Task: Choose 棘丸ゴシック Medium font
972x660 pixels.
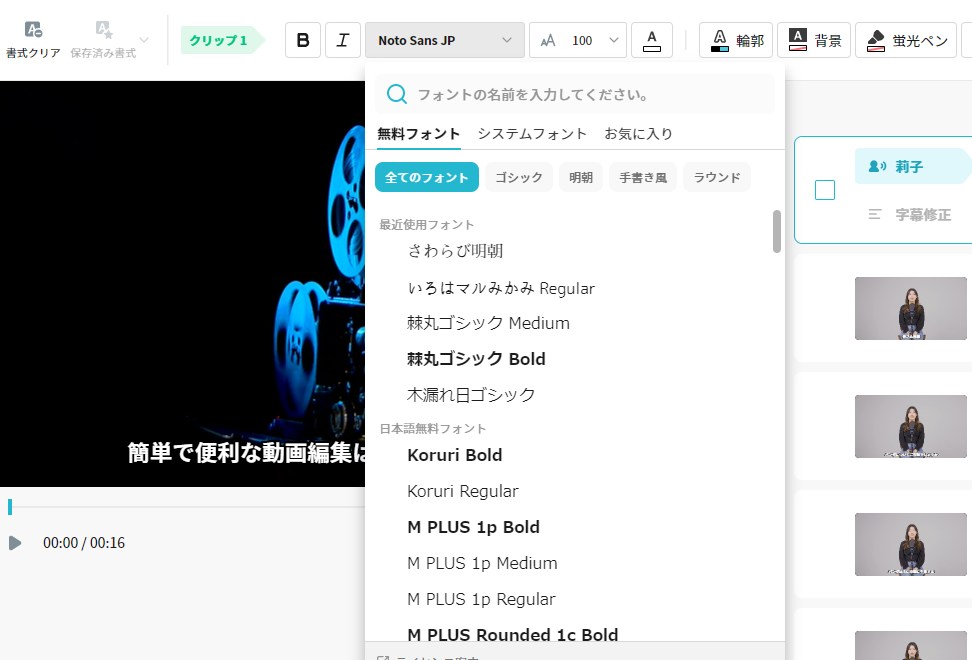Action: pos(488,323)
